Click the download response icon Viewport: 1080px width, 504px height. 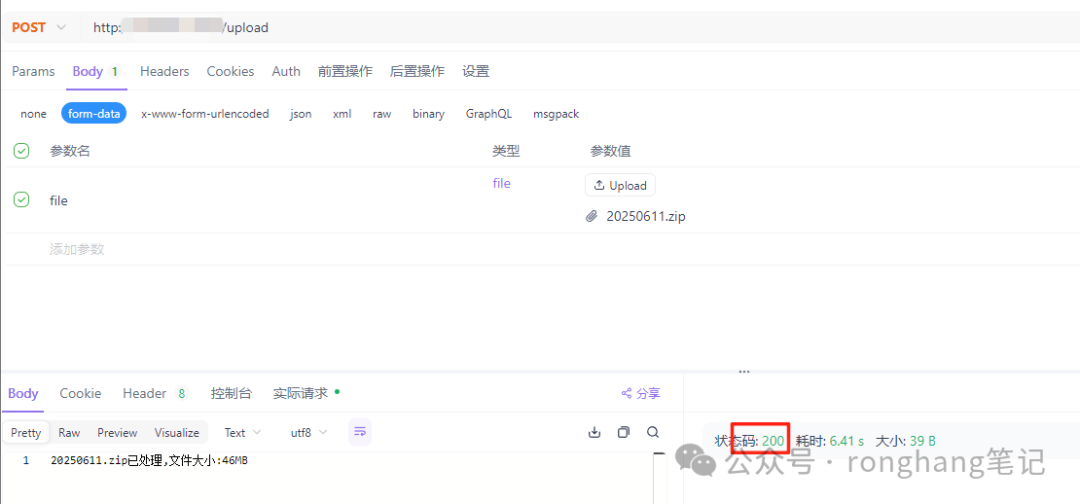[x=594, y=432]
